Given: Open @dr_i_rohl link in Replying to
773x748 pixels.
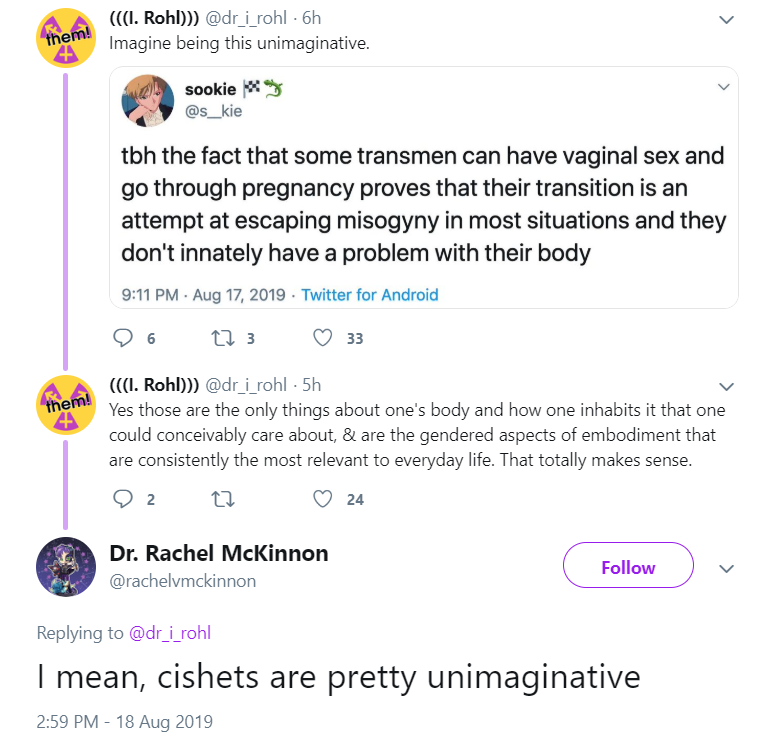Looking at the screenshot, I should [170, 633].
